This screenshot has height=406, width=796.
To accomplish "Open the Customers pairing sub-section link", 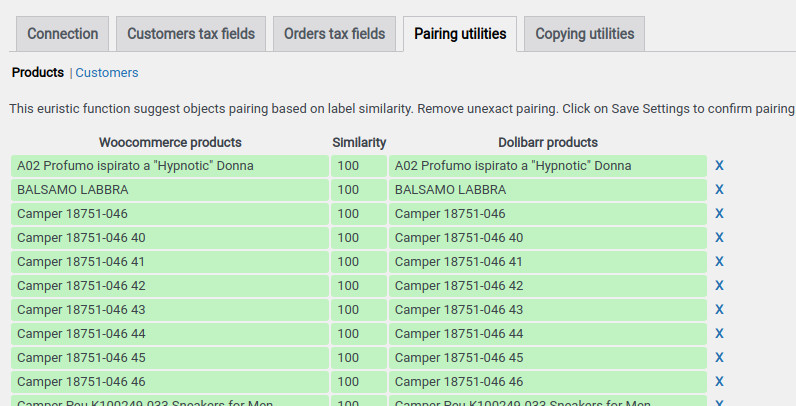I will click(107, 73).
